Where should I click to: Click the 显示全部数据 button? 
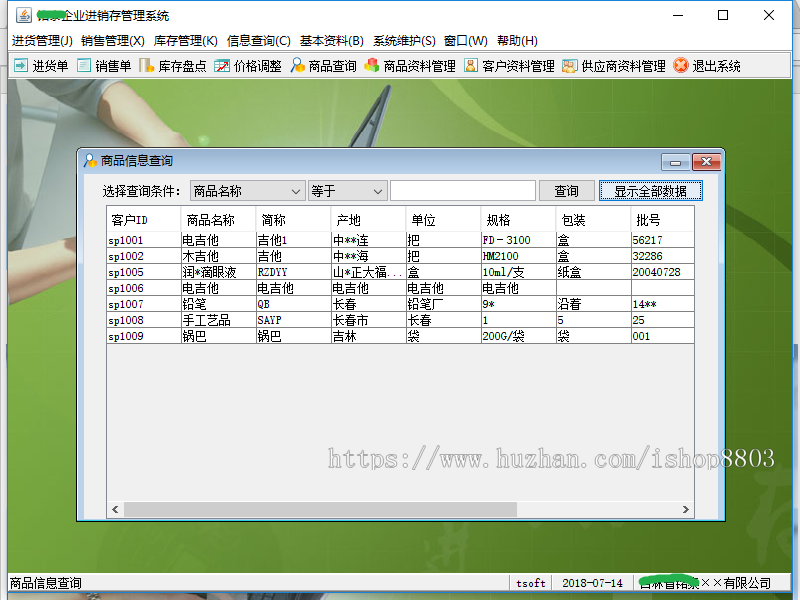pos(651,190)
